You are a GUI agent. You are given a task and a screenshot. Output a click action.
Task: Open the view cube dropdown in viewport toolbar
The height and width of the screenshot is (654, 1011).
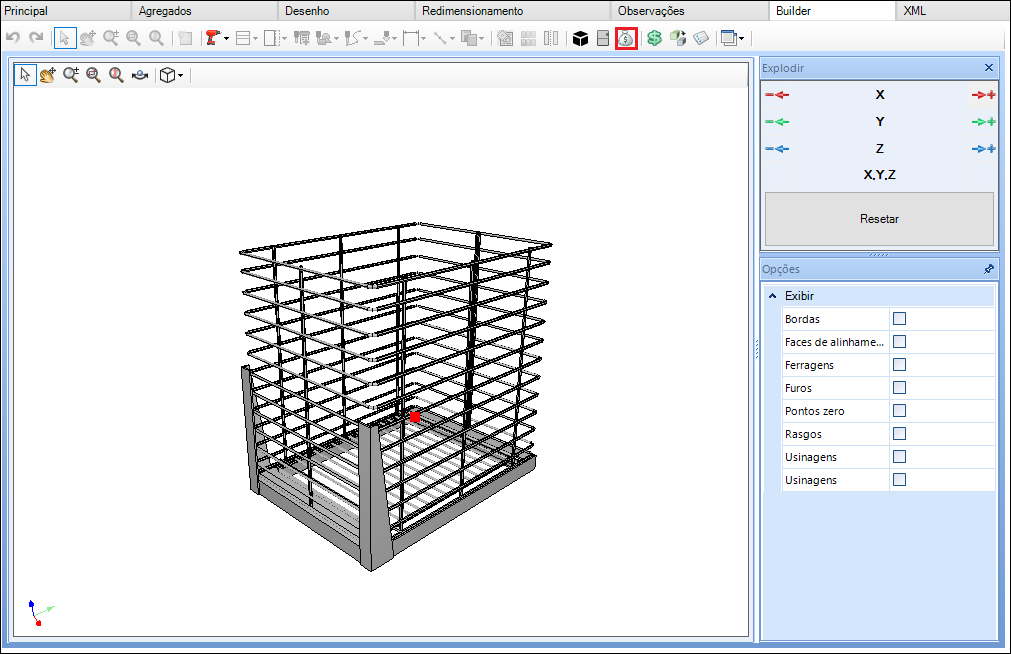pos(181,75)
